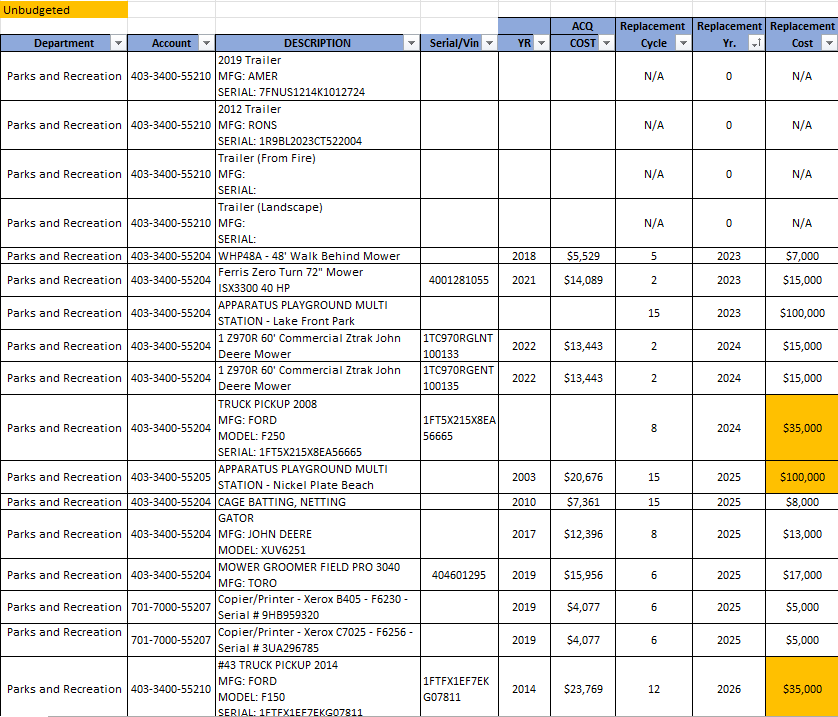The image size is (838, 717).
Task: Select serial cell 1TC970RGLNT100133
Action: click(459, 346)
